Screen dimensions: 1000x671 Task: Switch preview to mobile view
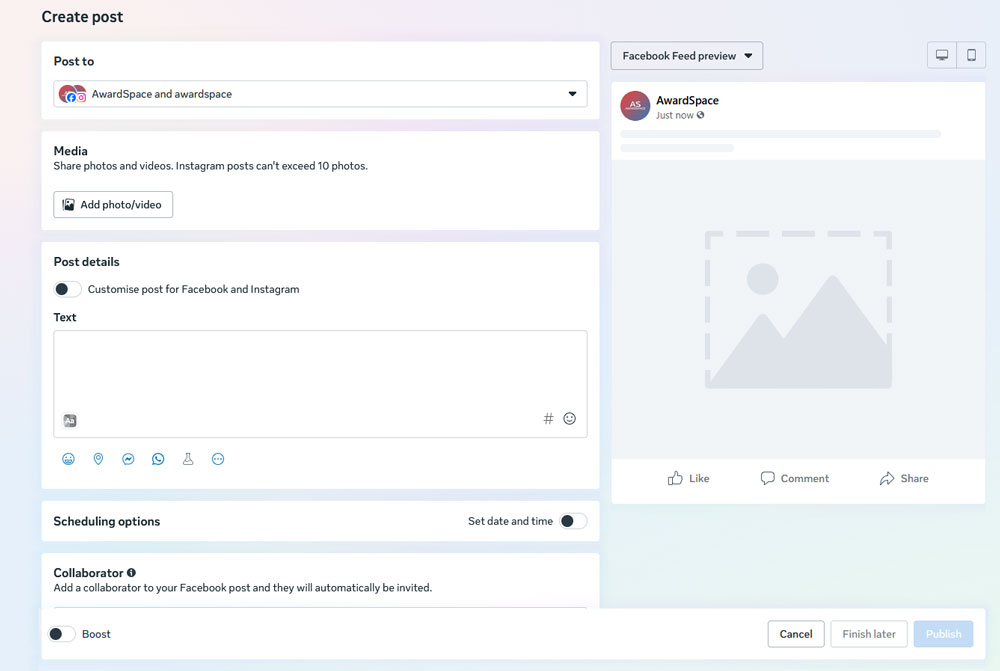click(x=970, y=55)
